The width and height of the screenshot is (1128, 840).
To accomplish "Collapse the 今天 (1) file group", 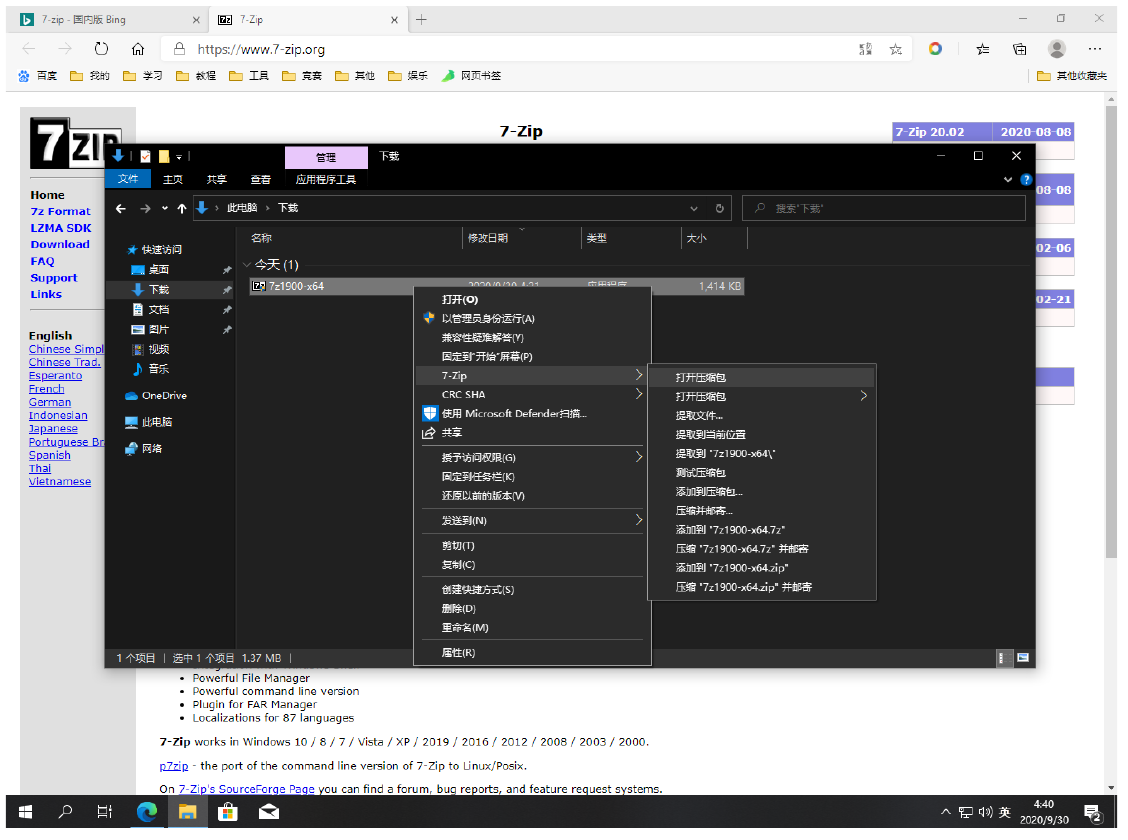I will pyautogui.click(x=247, y=265).
